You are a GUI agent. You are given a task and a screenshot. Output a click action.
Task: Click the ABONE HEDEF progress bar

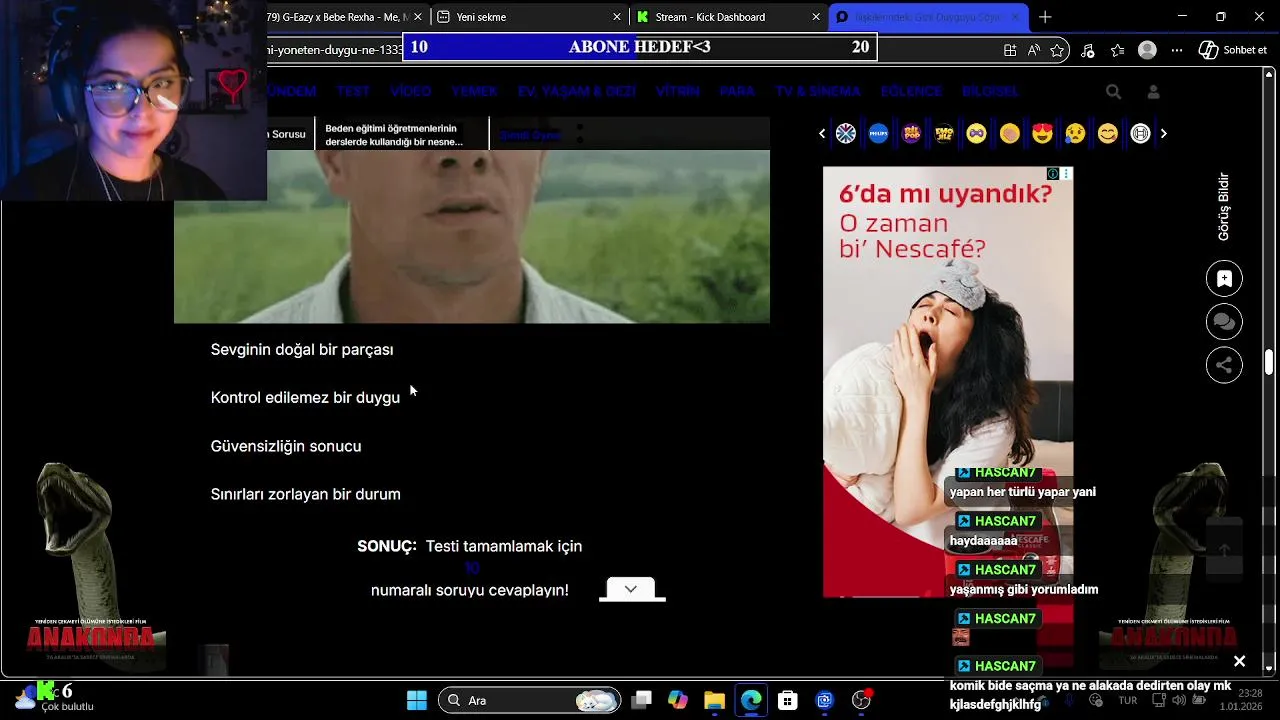tap(639, 47)
